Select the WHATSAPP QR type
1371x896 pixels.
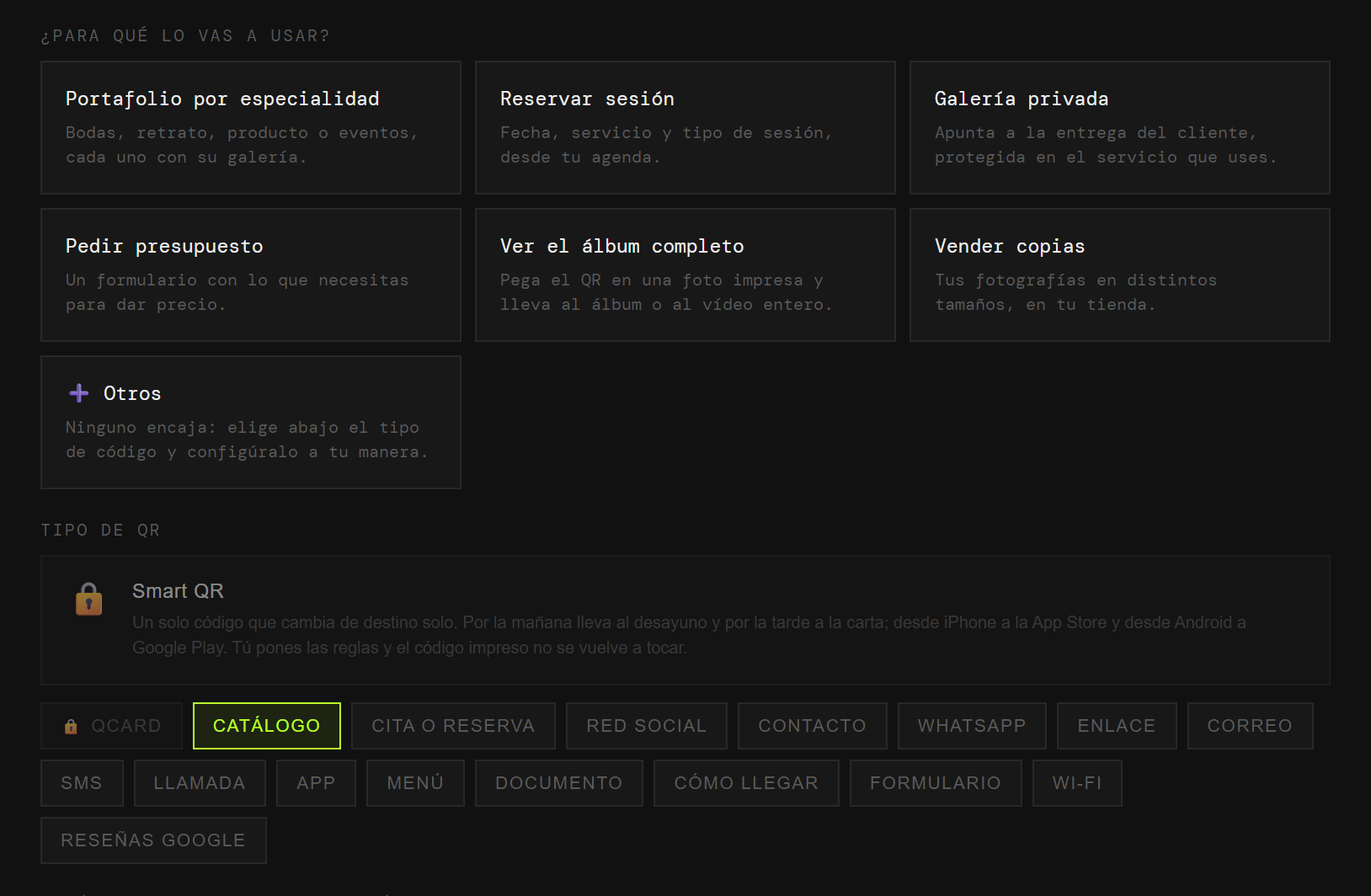(972, 726)
